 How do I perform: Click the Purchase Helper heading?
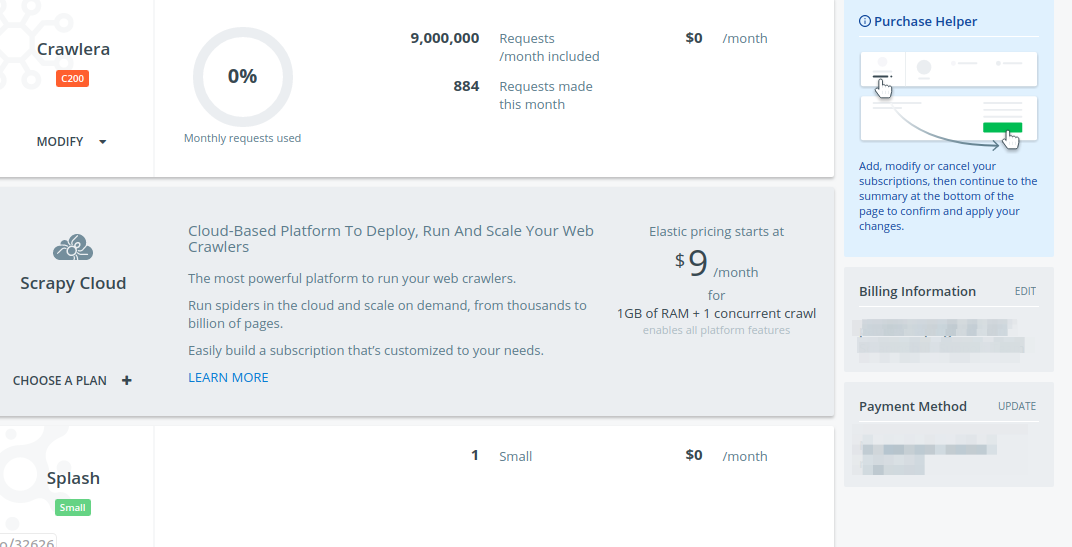coord(925,21)
